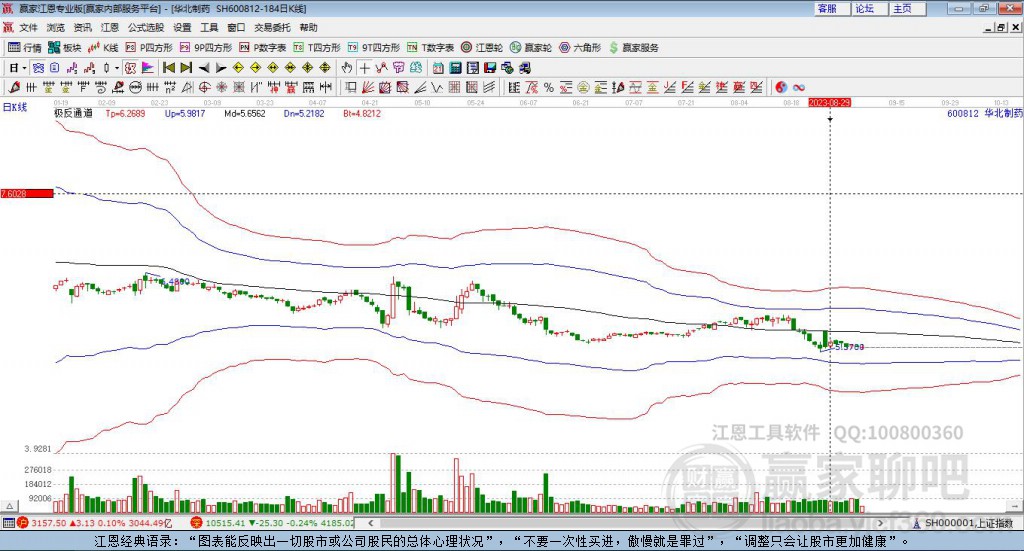1024x551 pixels.
Task: Open the 帮助 menu
Action: coord(308,27)
